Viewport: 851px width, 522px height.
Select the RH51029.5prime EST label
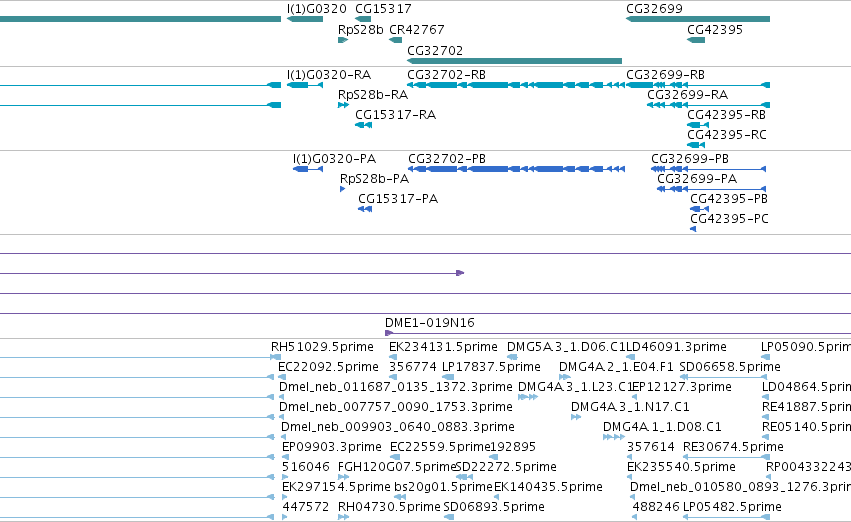tap(322, 347)
